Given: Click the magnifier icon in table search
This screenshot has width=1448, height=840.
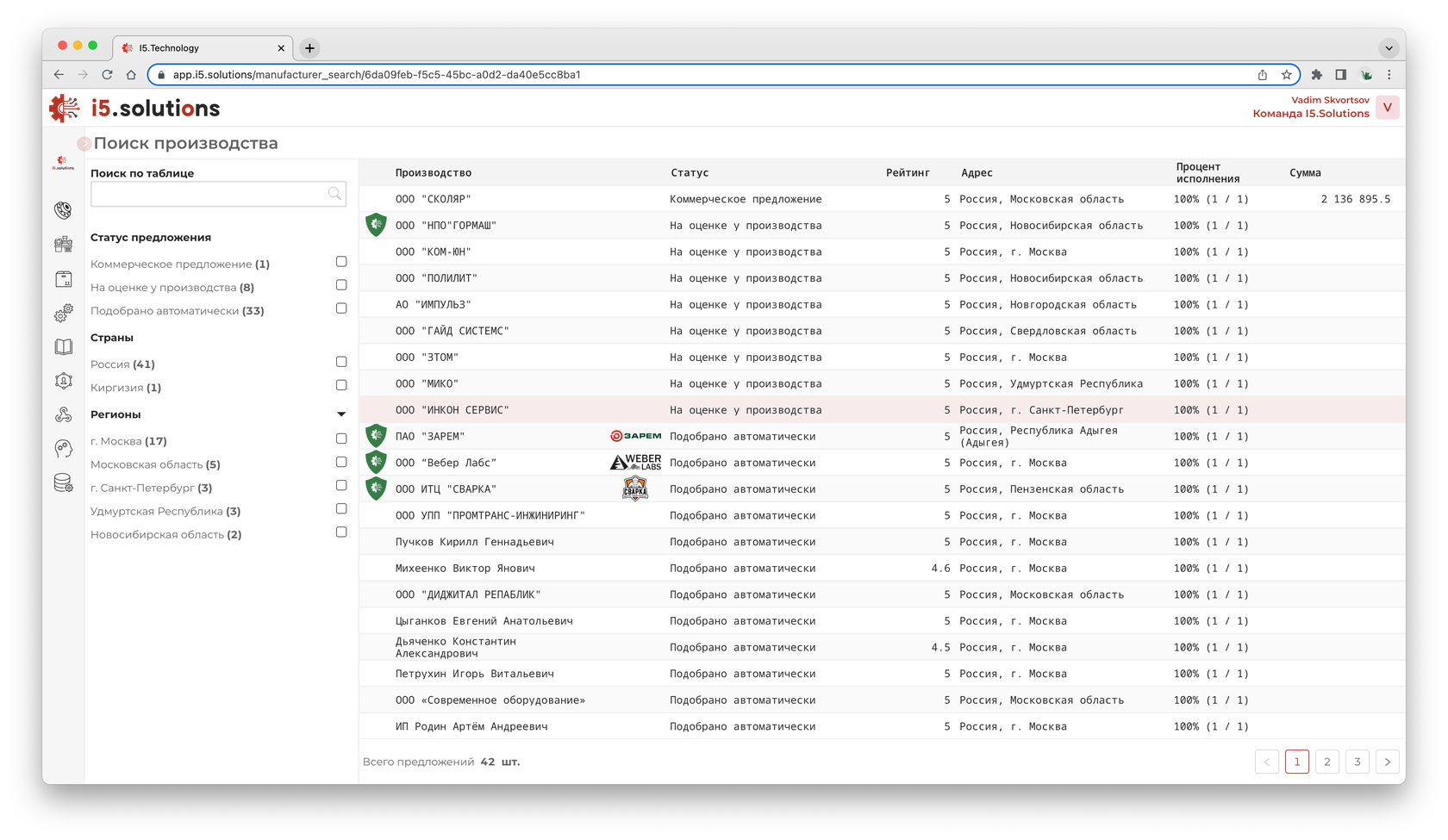Looking at the screenshot, I should pyautogui.click(x=334, y=194).
